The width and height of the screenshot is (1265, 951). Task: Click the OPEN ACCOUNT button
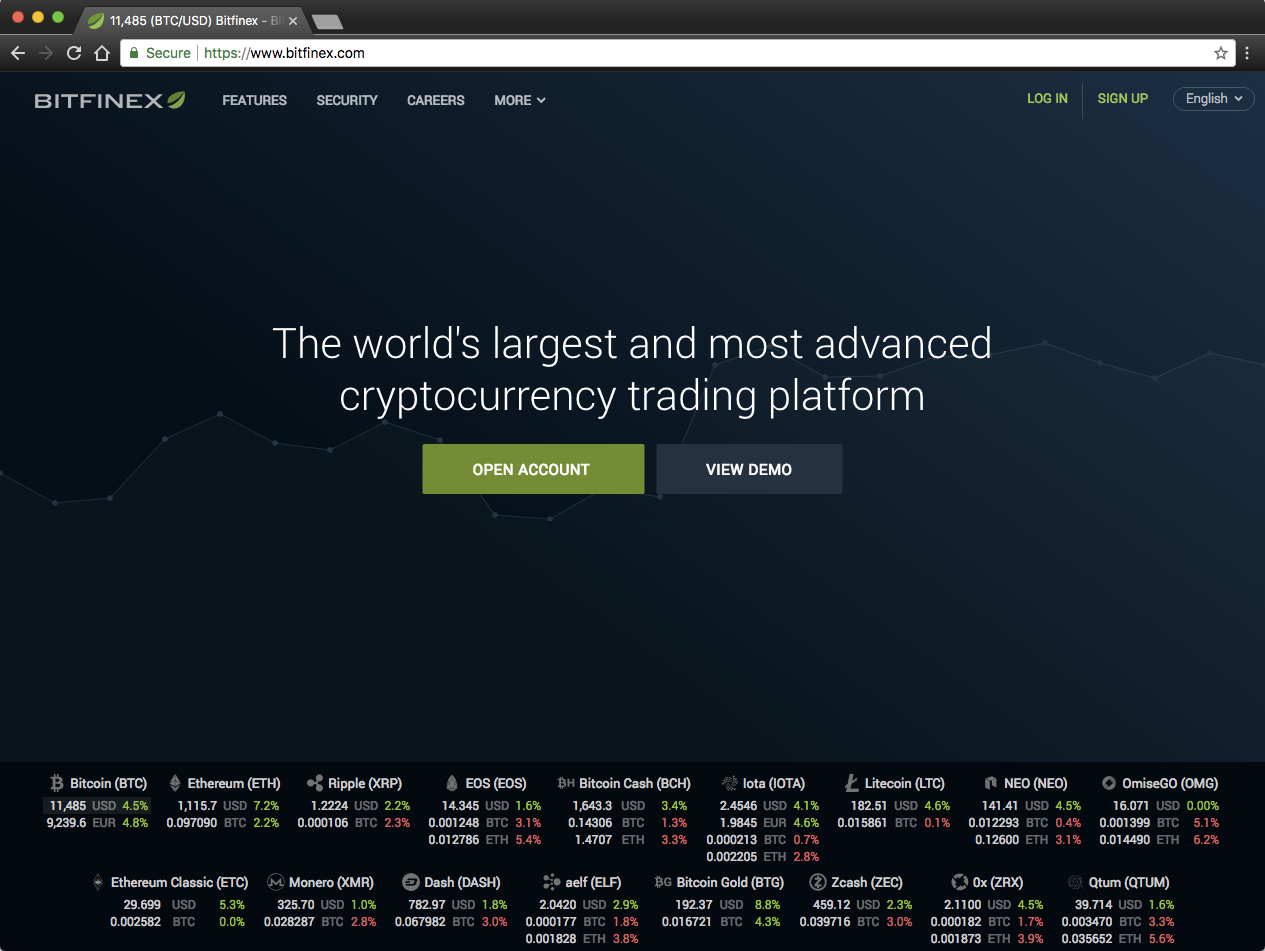pos(533,469)
